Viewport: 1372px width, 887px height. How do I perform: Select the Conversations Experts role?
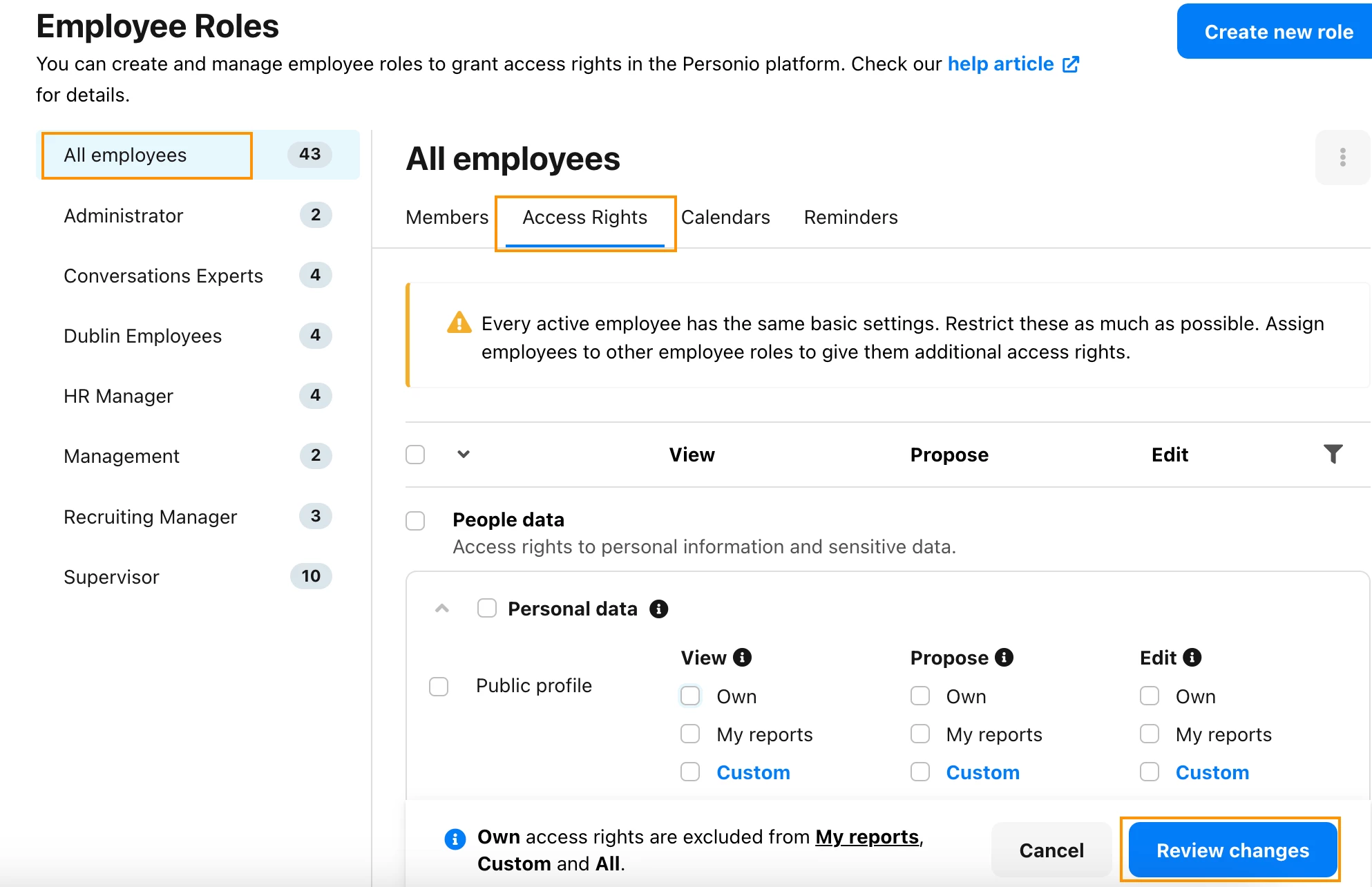198,276
